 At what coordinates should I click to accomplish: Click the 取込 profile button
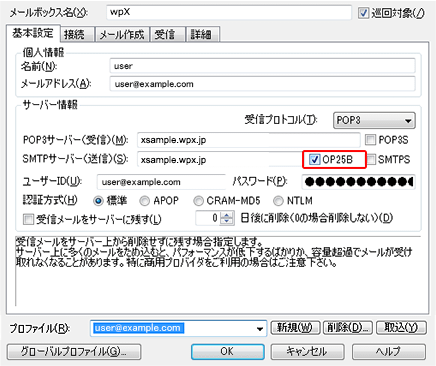coord(401,328)
